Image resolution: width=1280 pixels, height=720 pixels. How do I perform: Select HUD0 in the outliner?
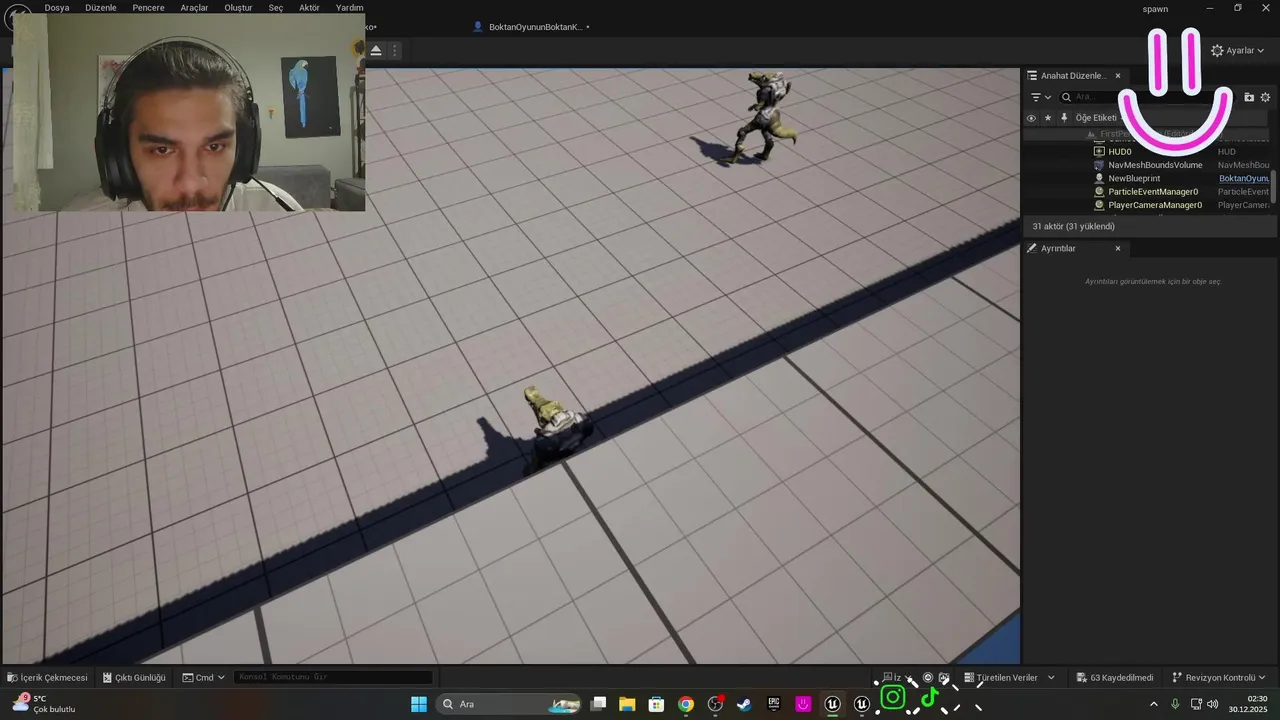coord(1120,152)
